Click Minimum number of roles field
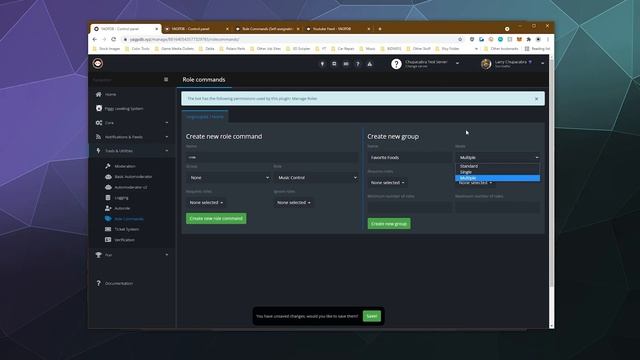This screenshot has width=640, height=360. (x=409, y=207)
